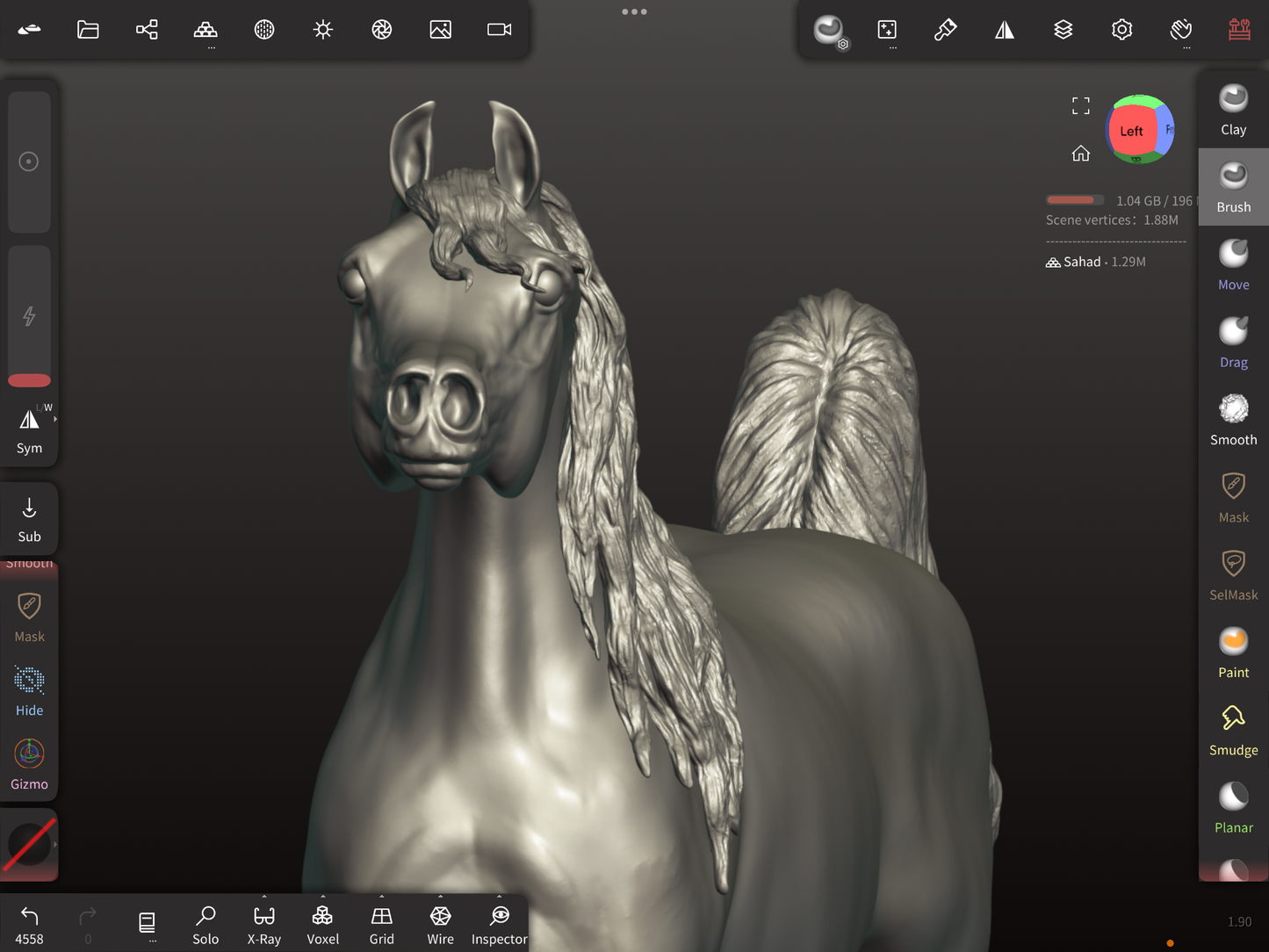Toggle Wire wireframe display
Image resolution: width=1269 pixels, height=952 pixels.
440,925
